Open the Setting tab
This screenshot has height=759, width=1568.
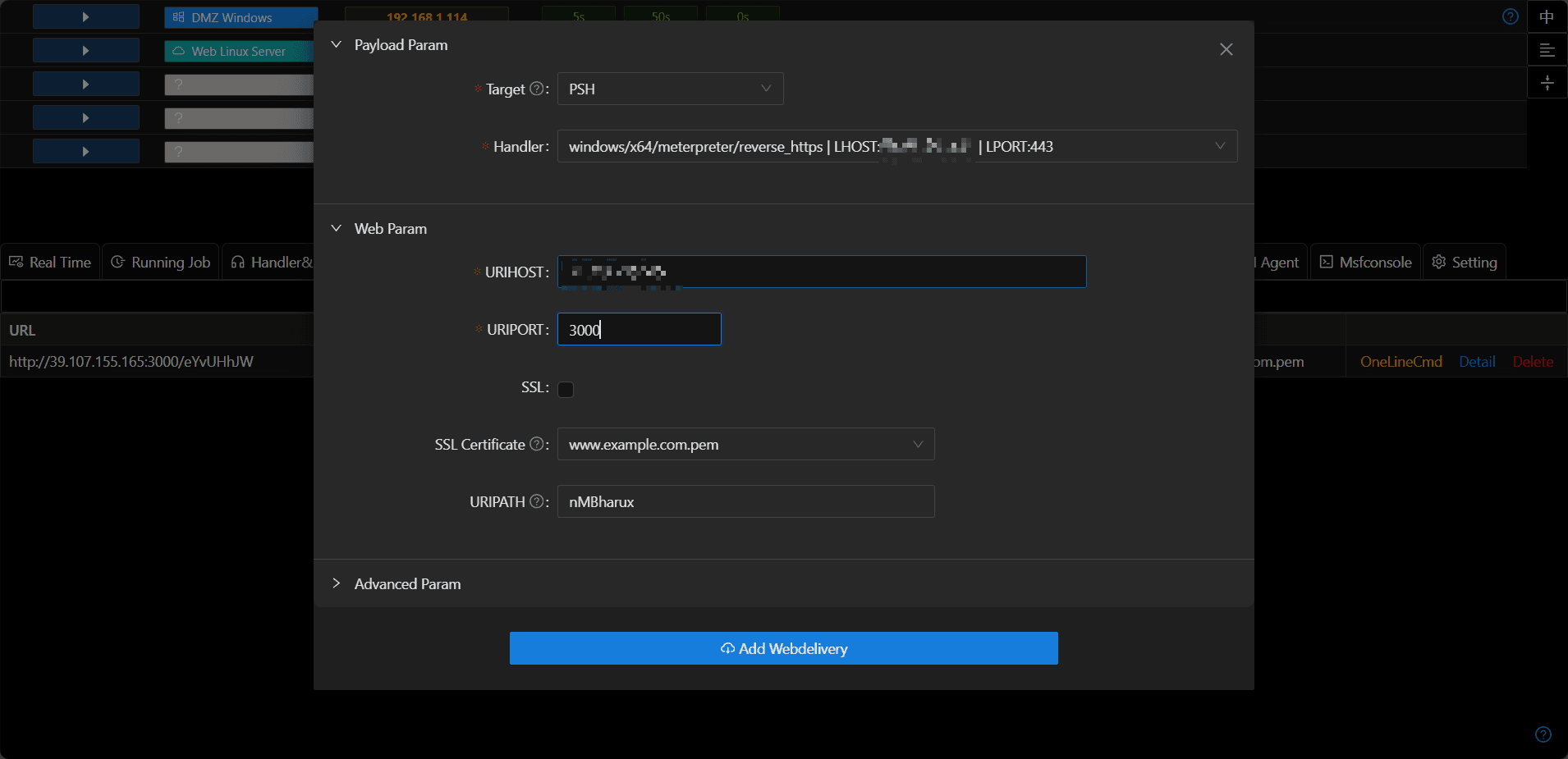(x=1465, y=262)
